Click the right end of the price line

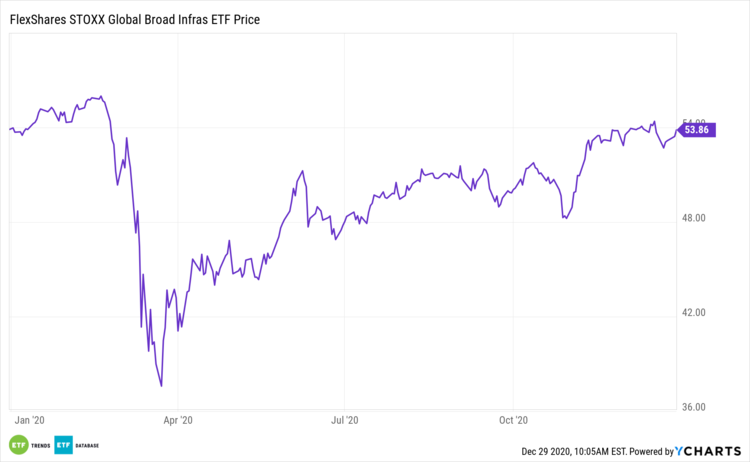click(x=676, y=131)
